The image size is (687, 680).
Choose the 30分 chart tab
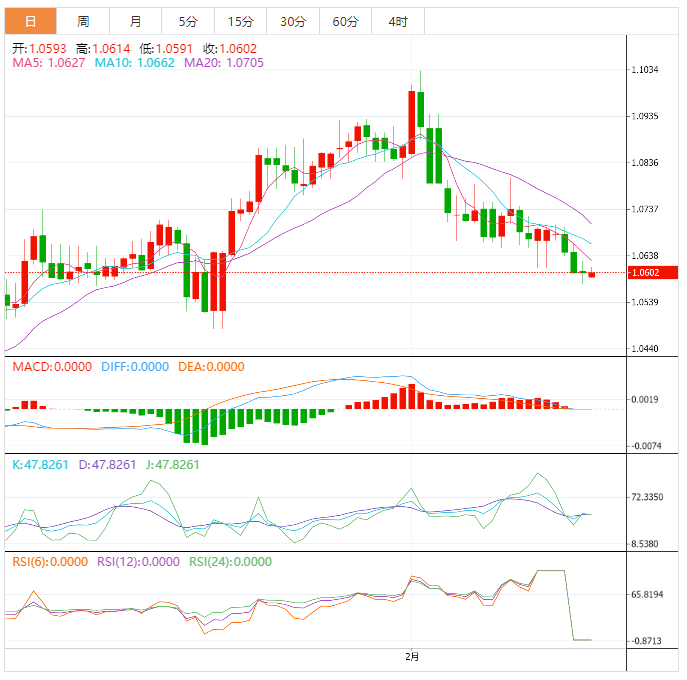[x=293, y=21]
